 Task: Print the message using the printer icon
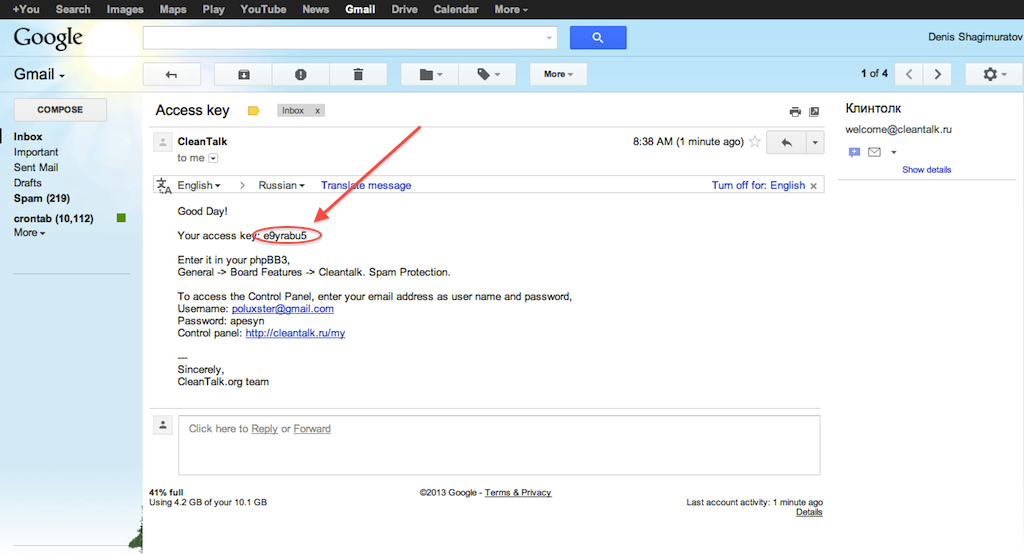click(x=795, y=111)
